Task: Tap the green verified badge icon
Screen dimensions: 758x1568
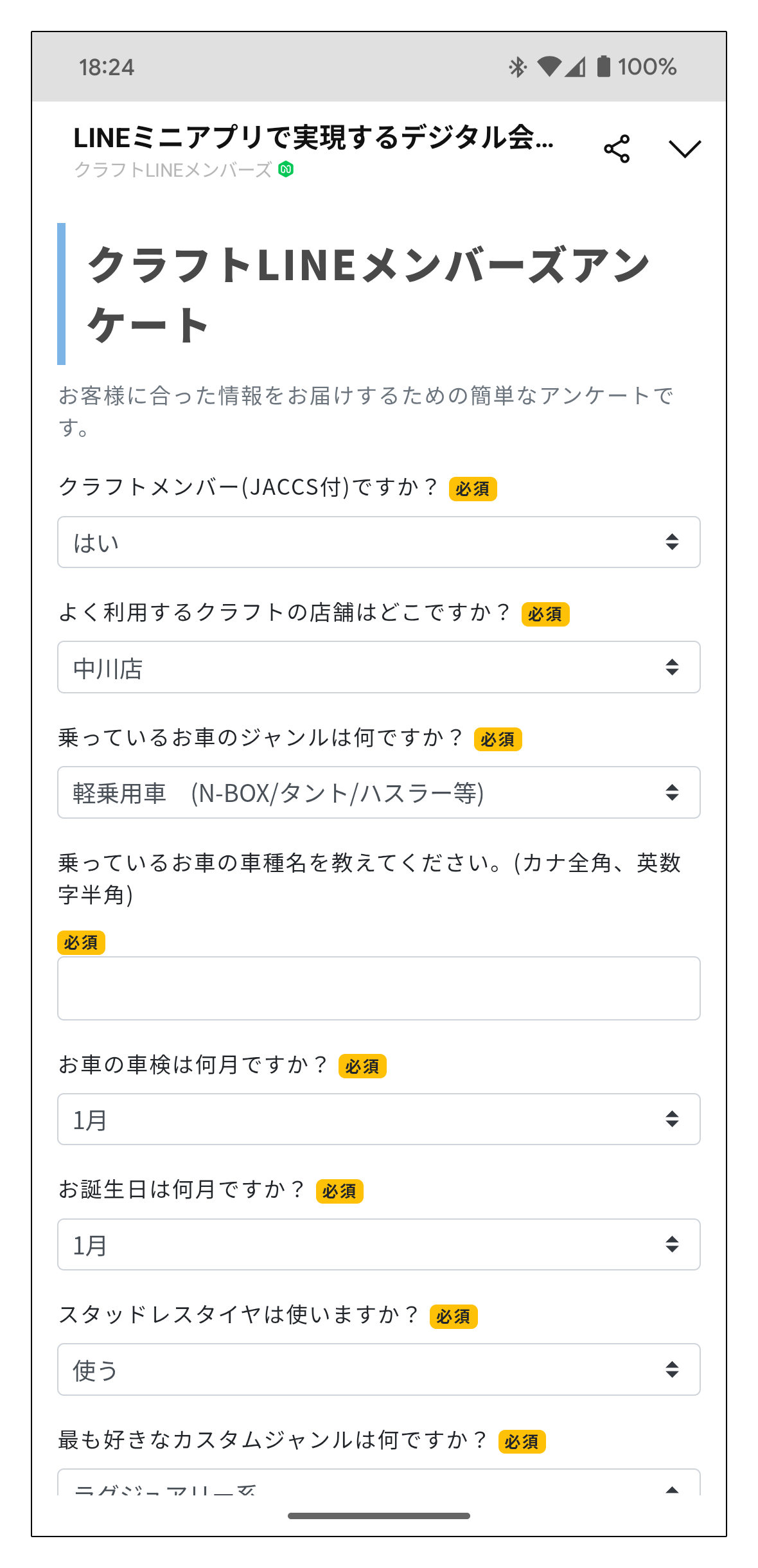Action: (286, 170)
